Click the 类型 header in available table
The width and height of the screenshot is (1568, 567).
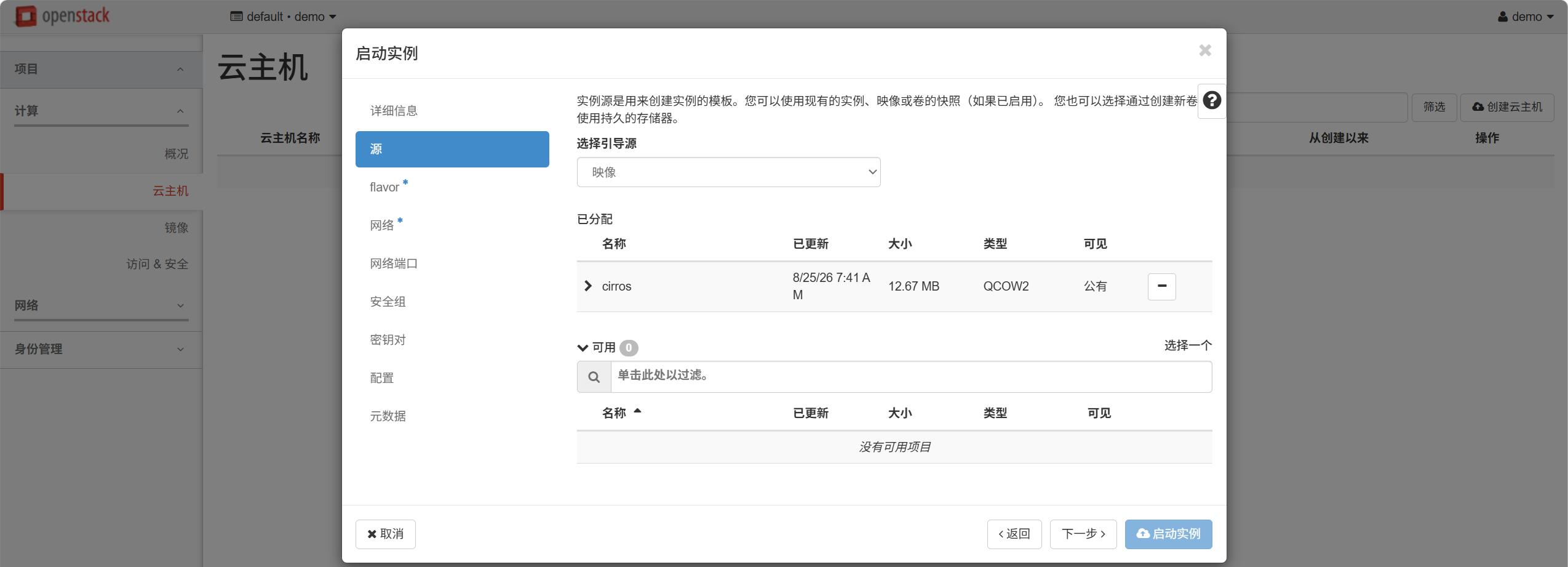point(995,413)
